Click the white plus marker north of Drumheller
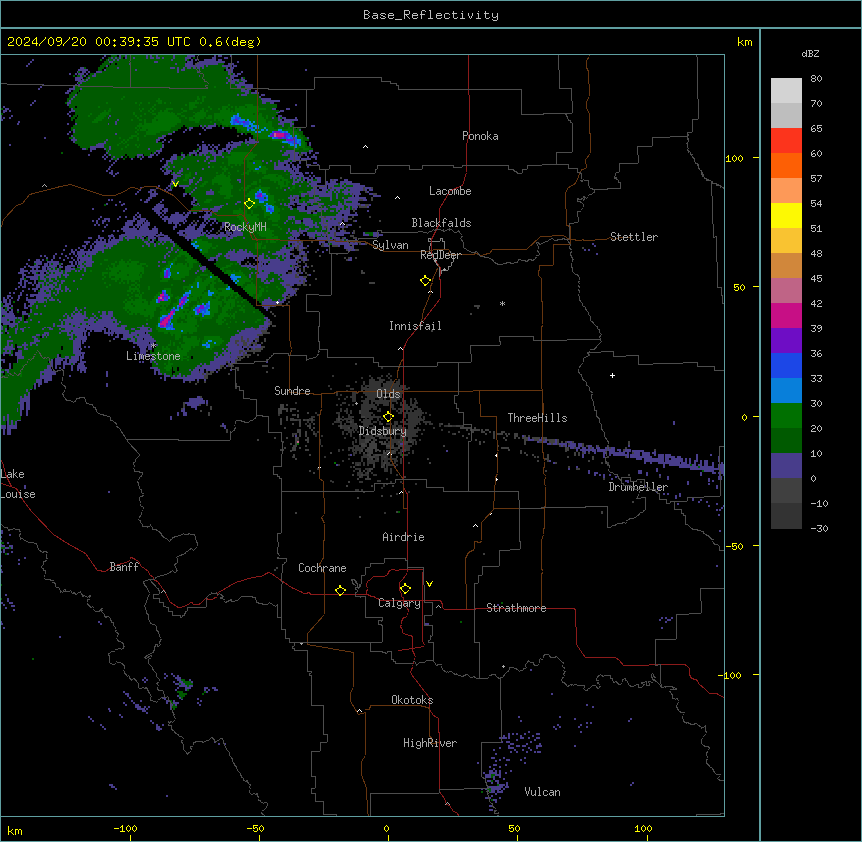Image resolution: width=862 pixels, height=842 pixels. (612, 375)
